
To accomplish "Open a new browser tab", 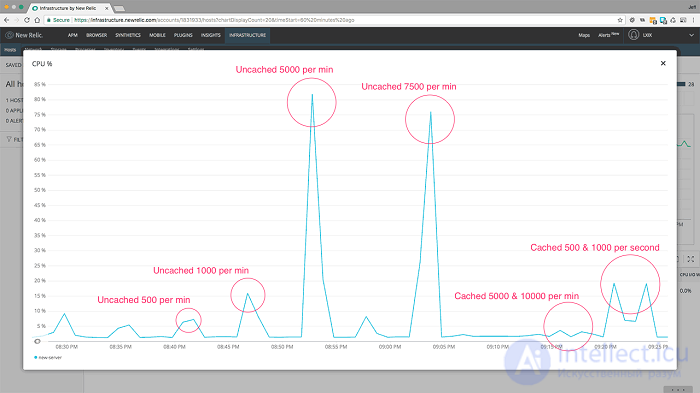I will coord(119,8).
